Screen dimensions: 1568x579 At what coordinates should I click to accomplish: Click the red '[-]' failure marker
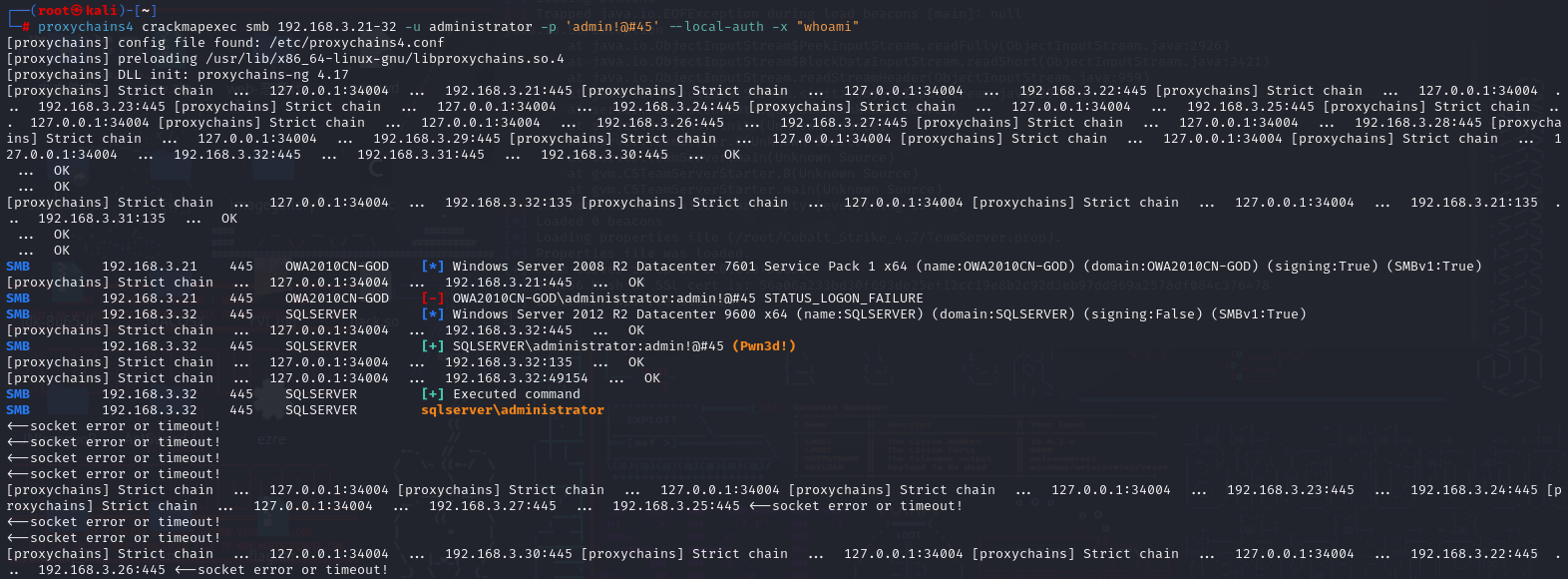pos(432,298)
